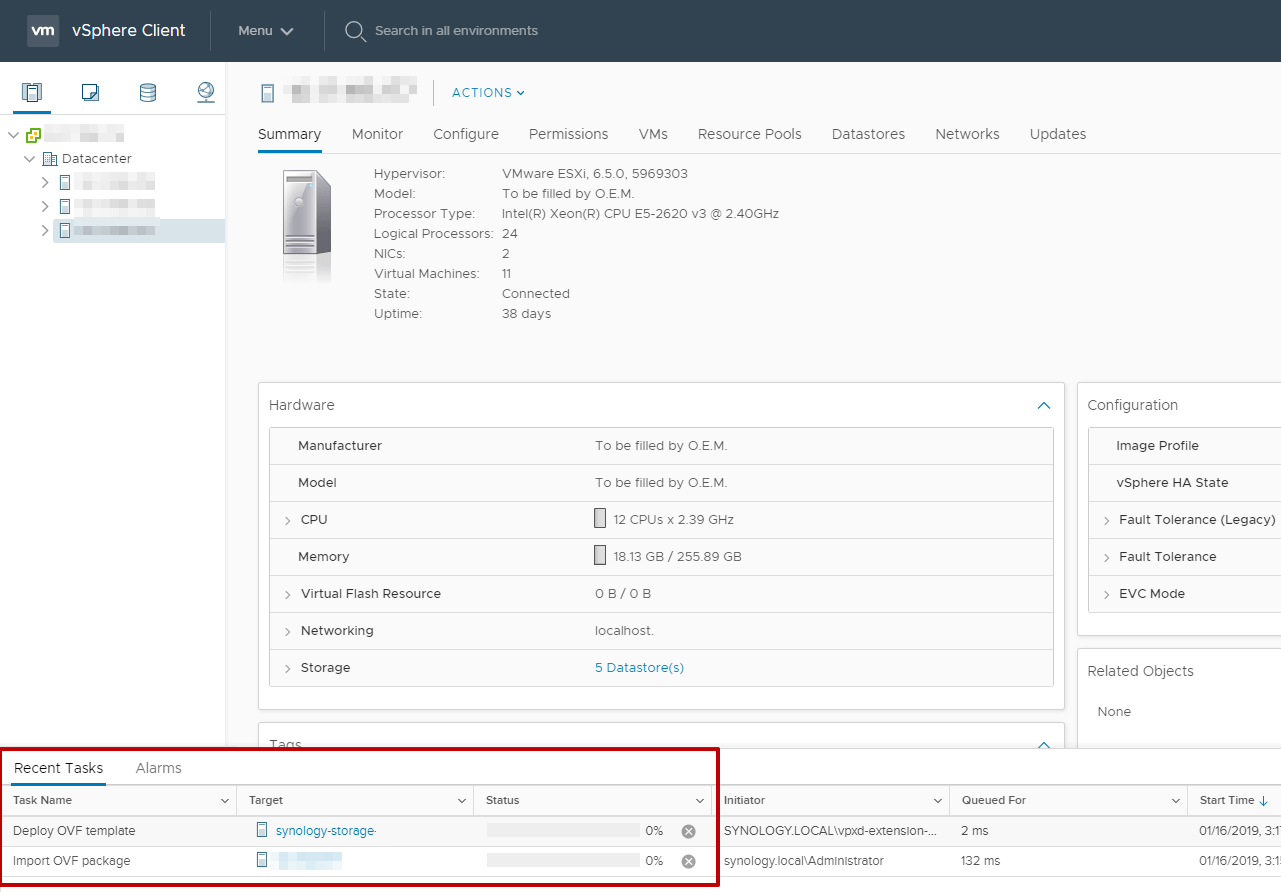Open the Status column filter dropdown
Image resolution: width=1281 pixels, height=892 pixels.
pos(700,800)
